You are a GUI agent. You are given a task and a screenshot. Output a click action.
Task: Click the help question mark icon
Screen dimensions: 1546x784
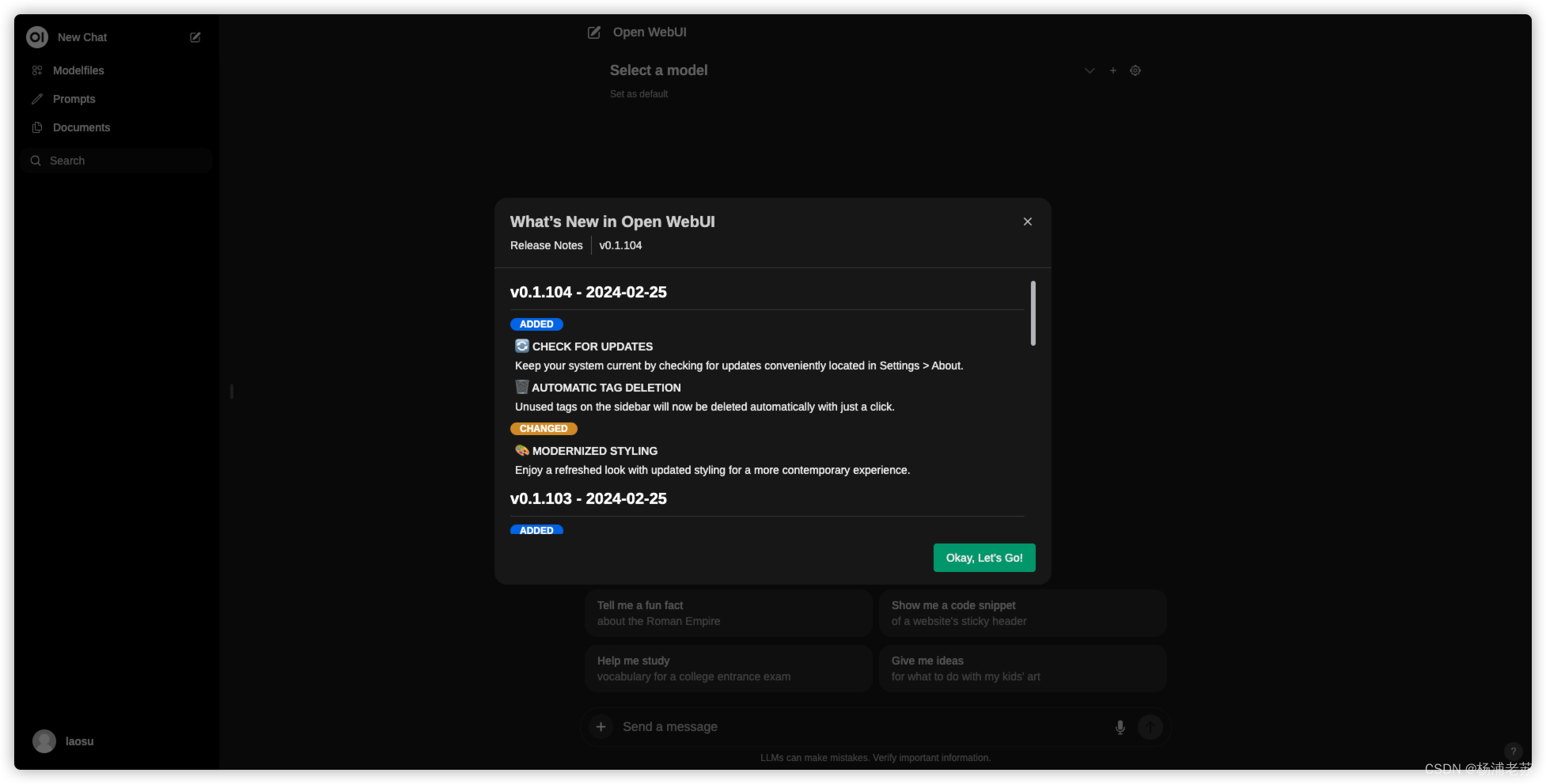(x=1513, y=752)
